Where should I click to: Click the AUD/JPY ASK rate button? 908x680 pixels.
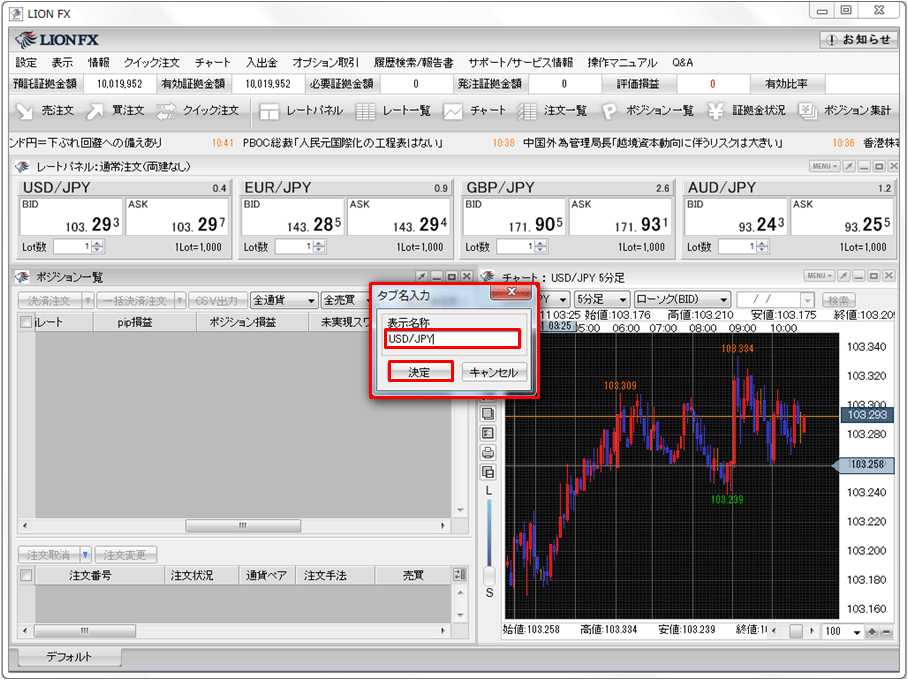842,217
